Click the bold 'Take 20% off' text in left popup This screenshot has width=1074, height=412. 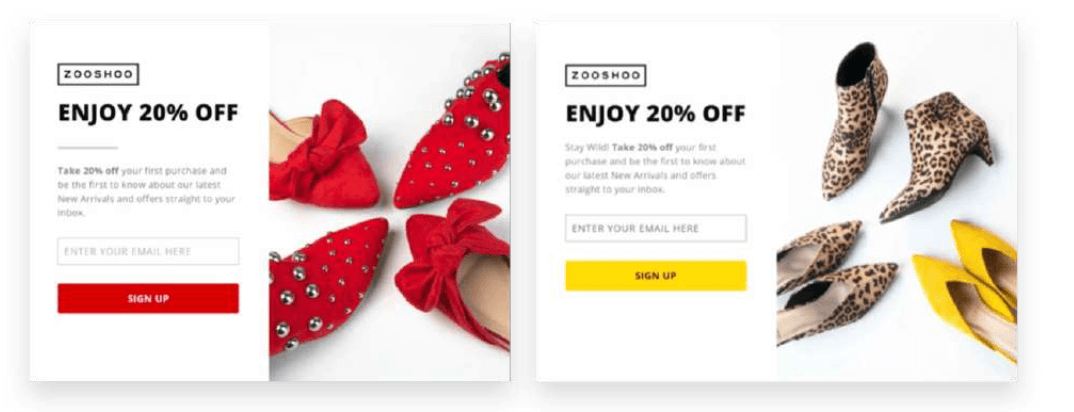pyautogui.click(x=88, y=171)
